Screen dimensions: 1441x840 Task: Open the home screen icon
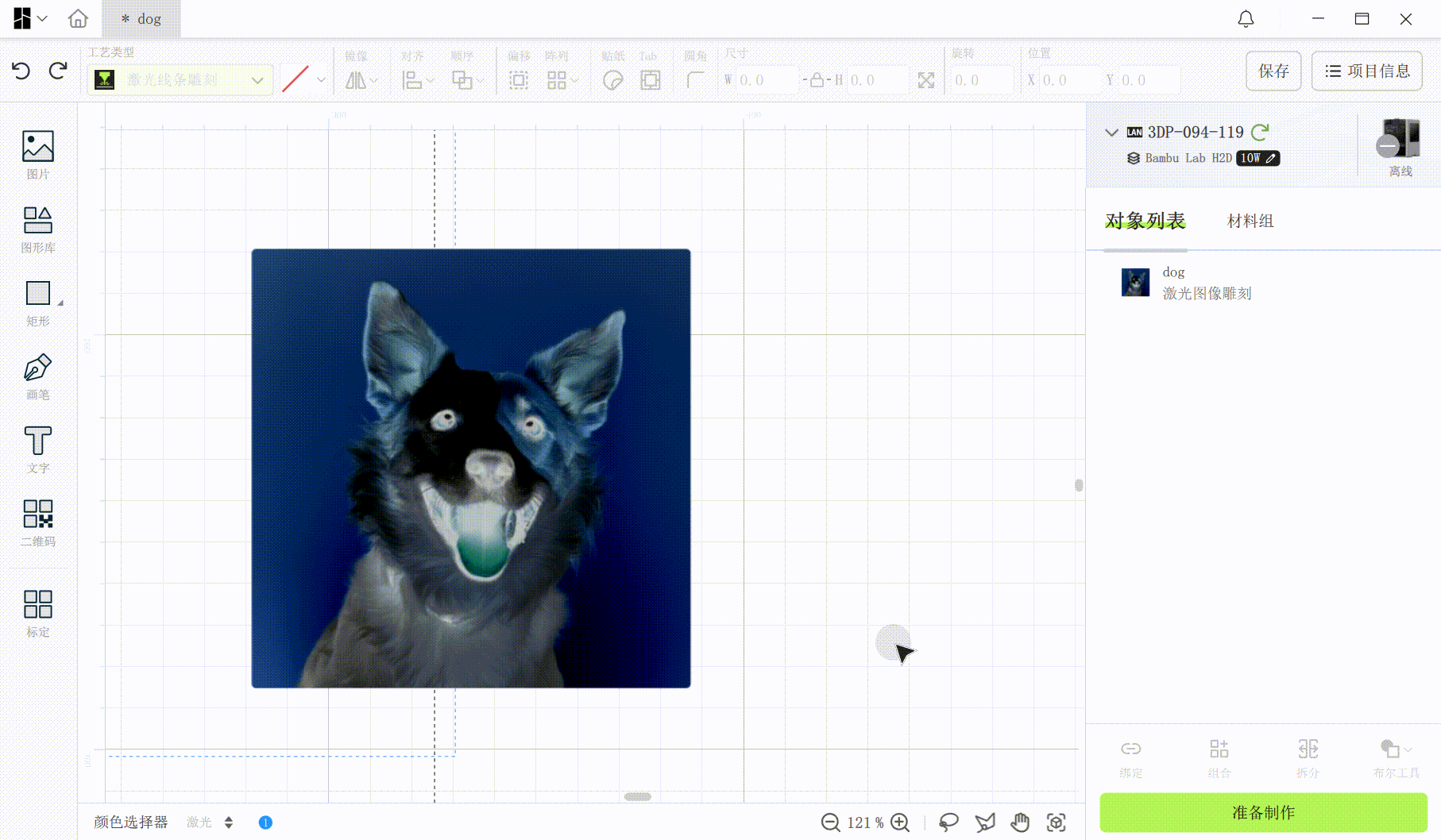[78, 18]
